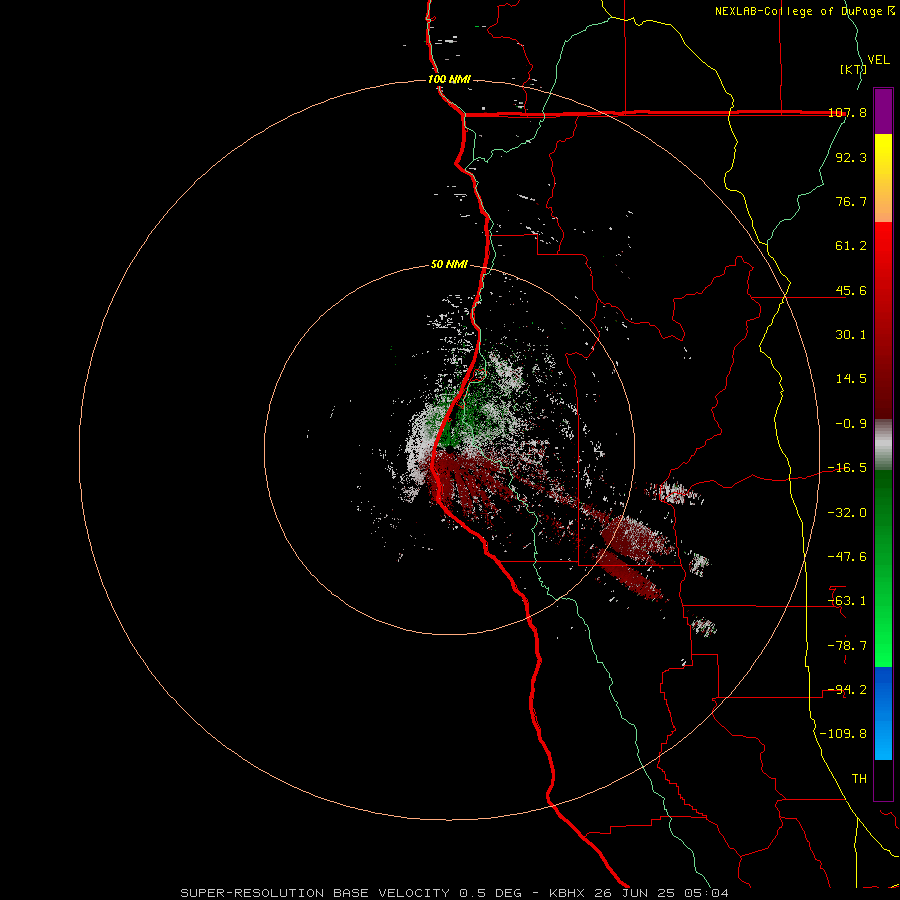
Task: Click the 30.1 velocity scale value
Action: (x=851, y=335)
